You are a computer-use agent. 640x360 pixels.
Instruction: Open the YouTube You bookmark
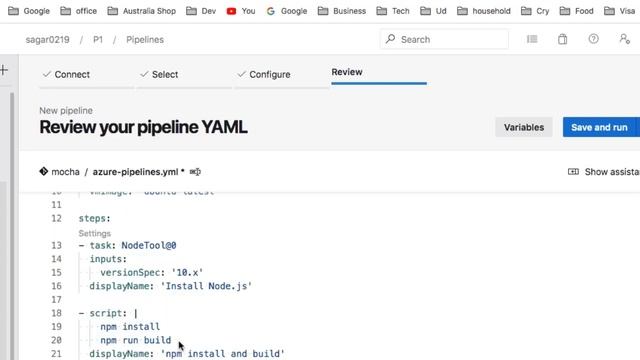(x=241, y=11)
